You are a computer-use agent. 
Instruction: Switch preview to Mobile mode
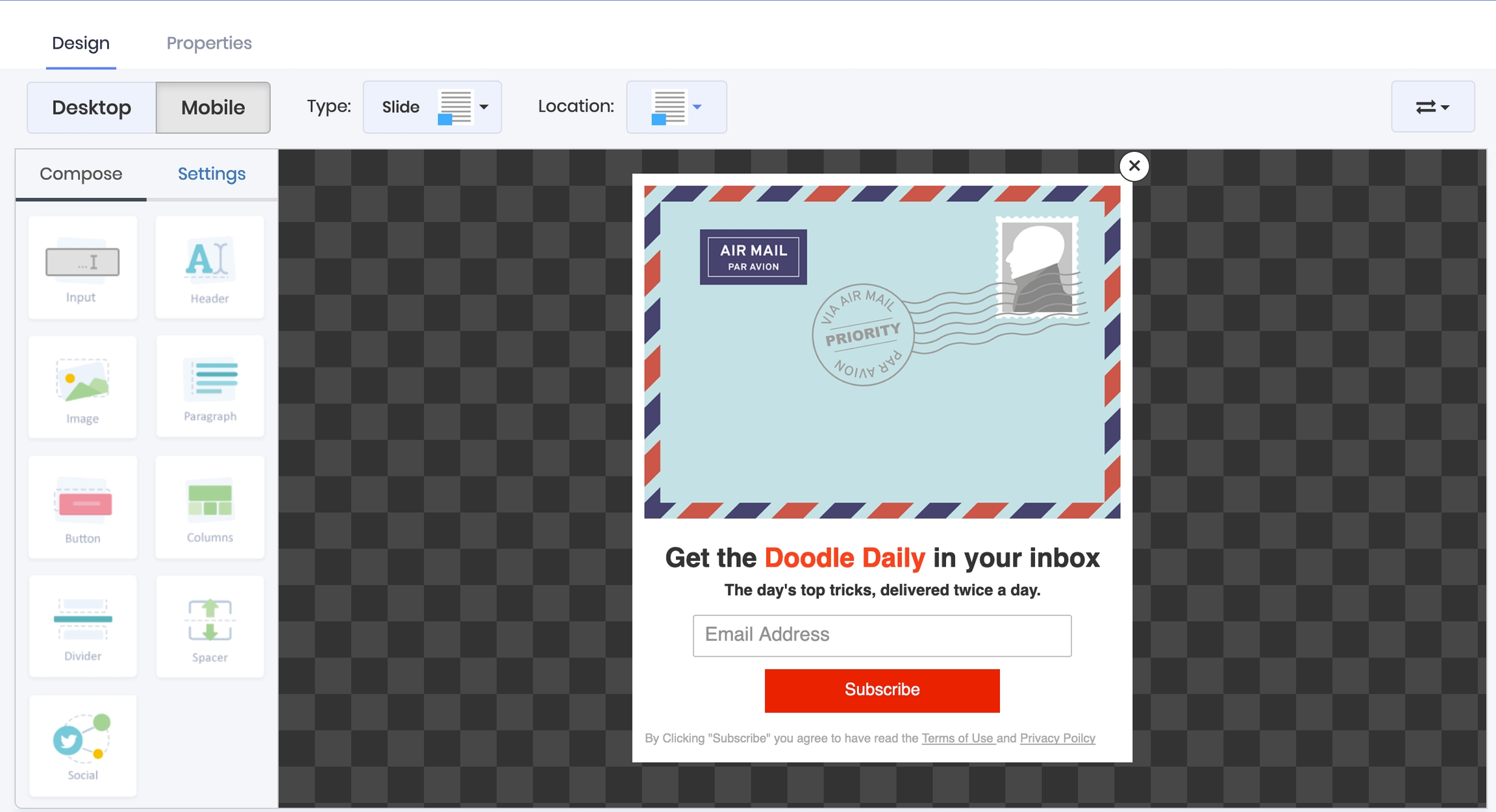tap(213, 107)
